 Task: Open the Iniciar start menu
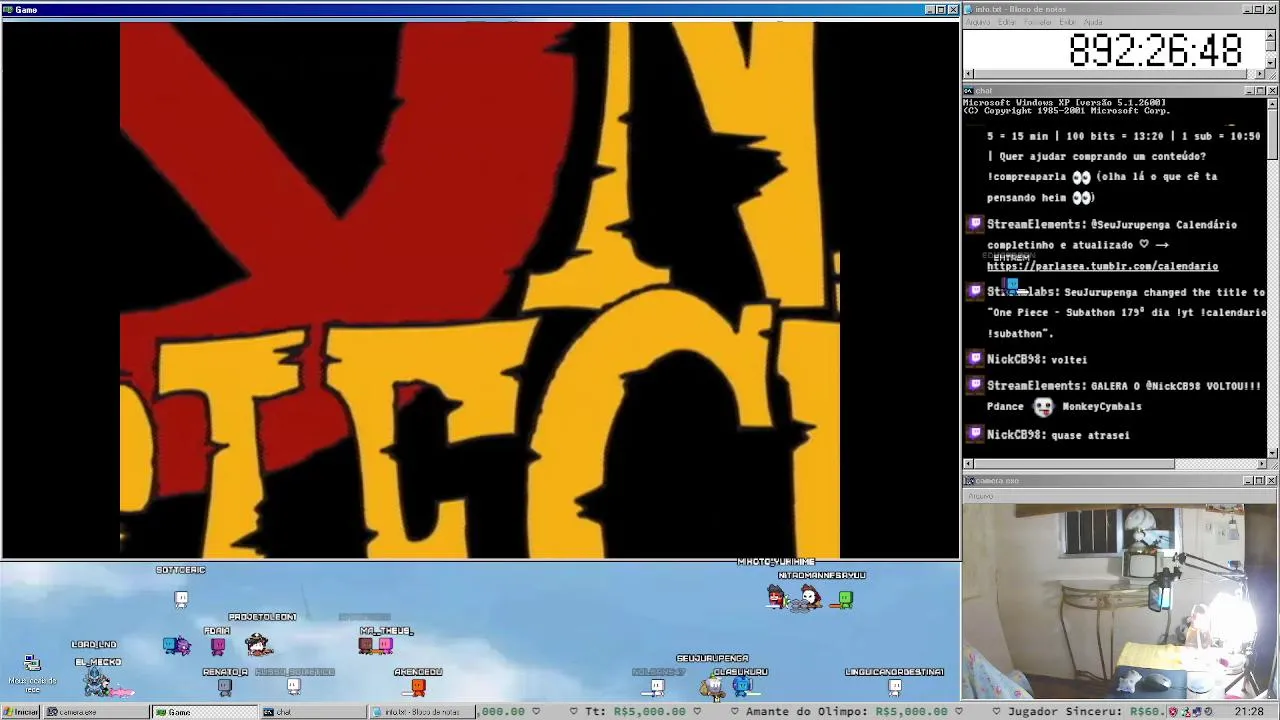21,712
